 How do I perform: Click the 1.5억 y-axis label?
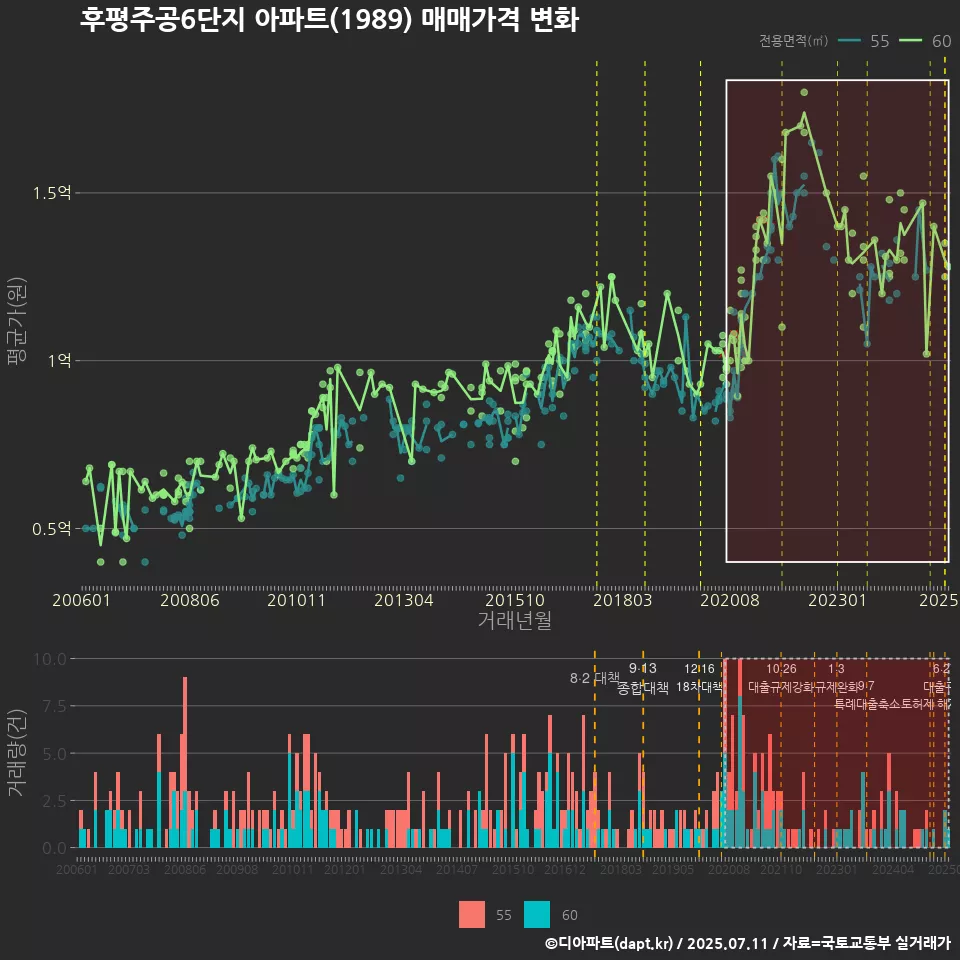(52, 193)
